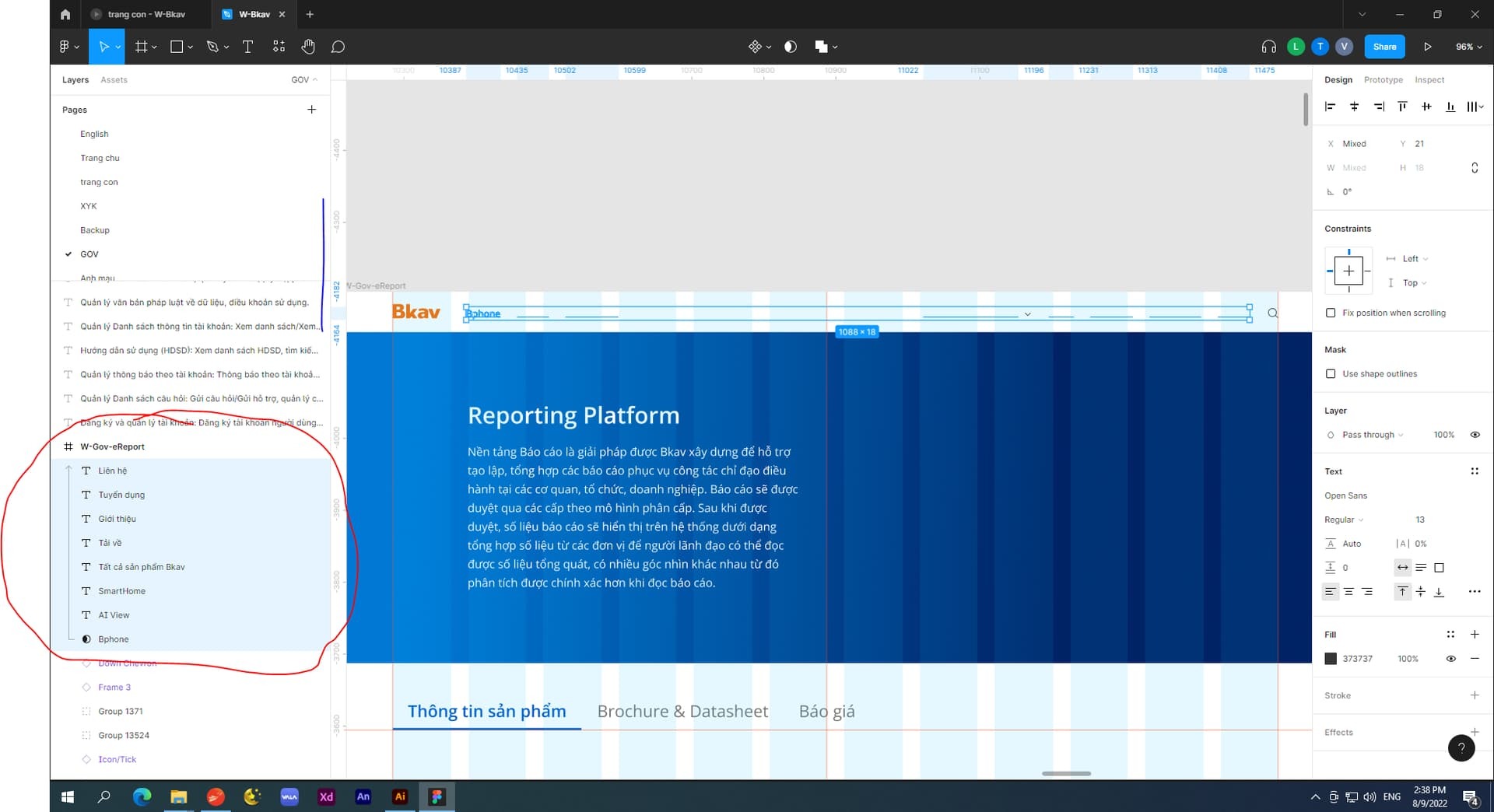Screen dimensions: 1494x812
Task: Align top icon in Design panel
Action: tap(1402, 107)
